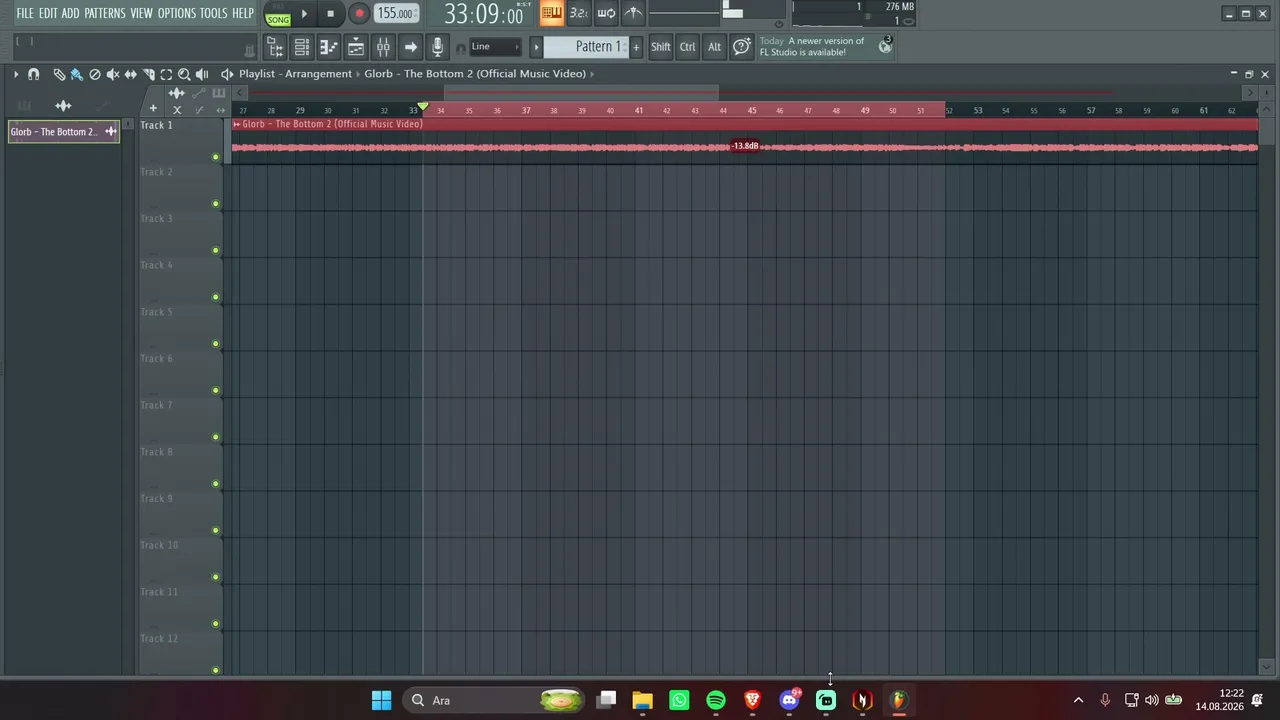Select the Mute tool icon

113,74
